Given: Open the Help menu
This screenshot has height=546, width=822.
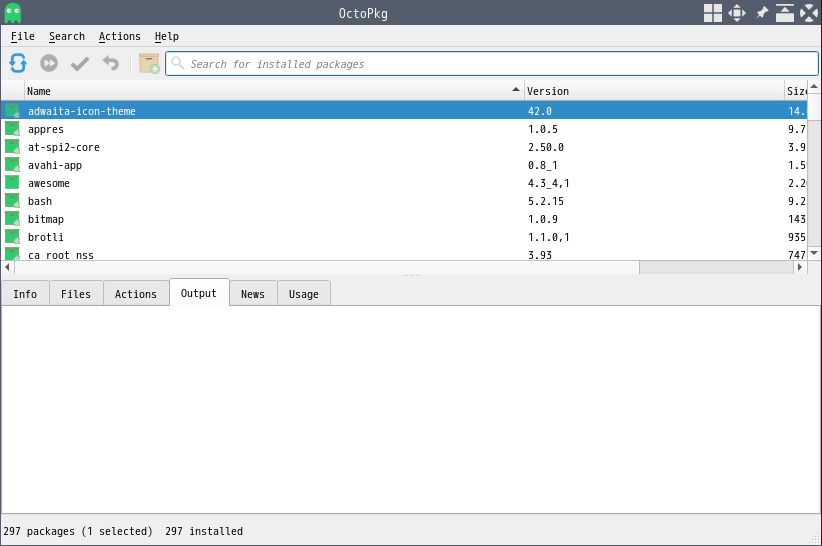Looking at the screenshot, I should pos(167,36).
